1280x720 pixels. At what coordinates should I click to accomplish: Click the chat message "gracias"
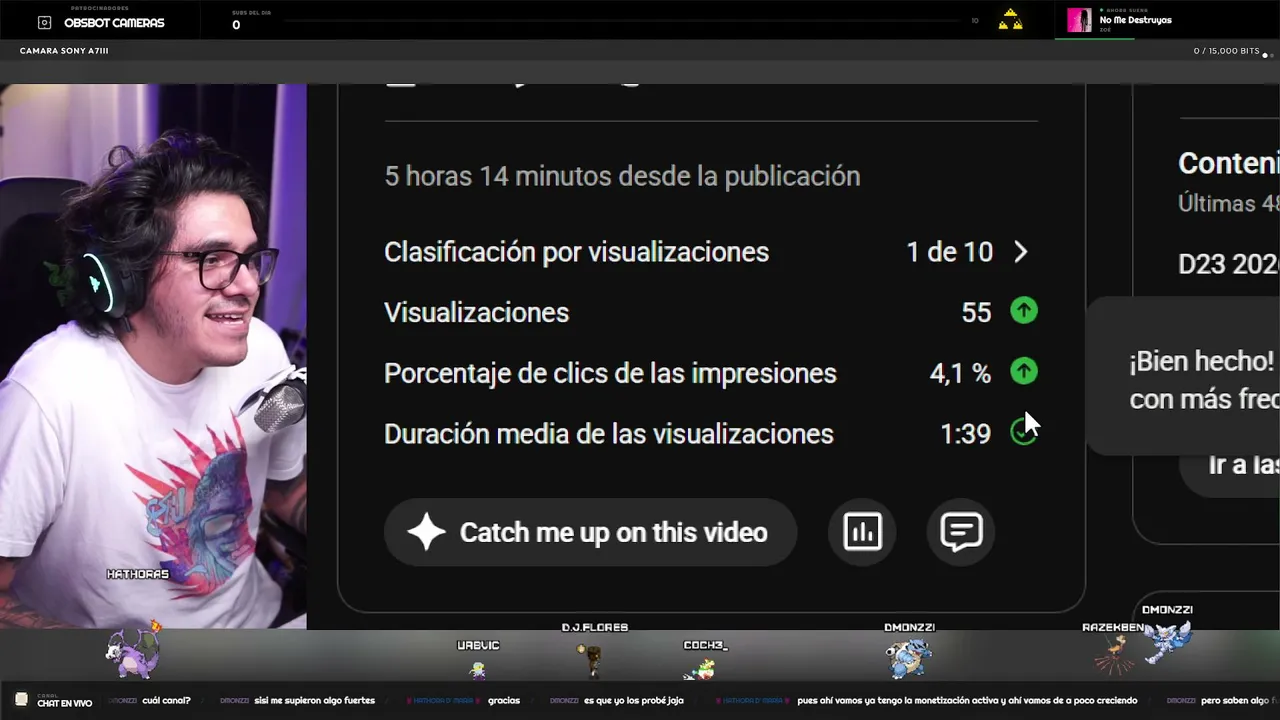[504, 701]
